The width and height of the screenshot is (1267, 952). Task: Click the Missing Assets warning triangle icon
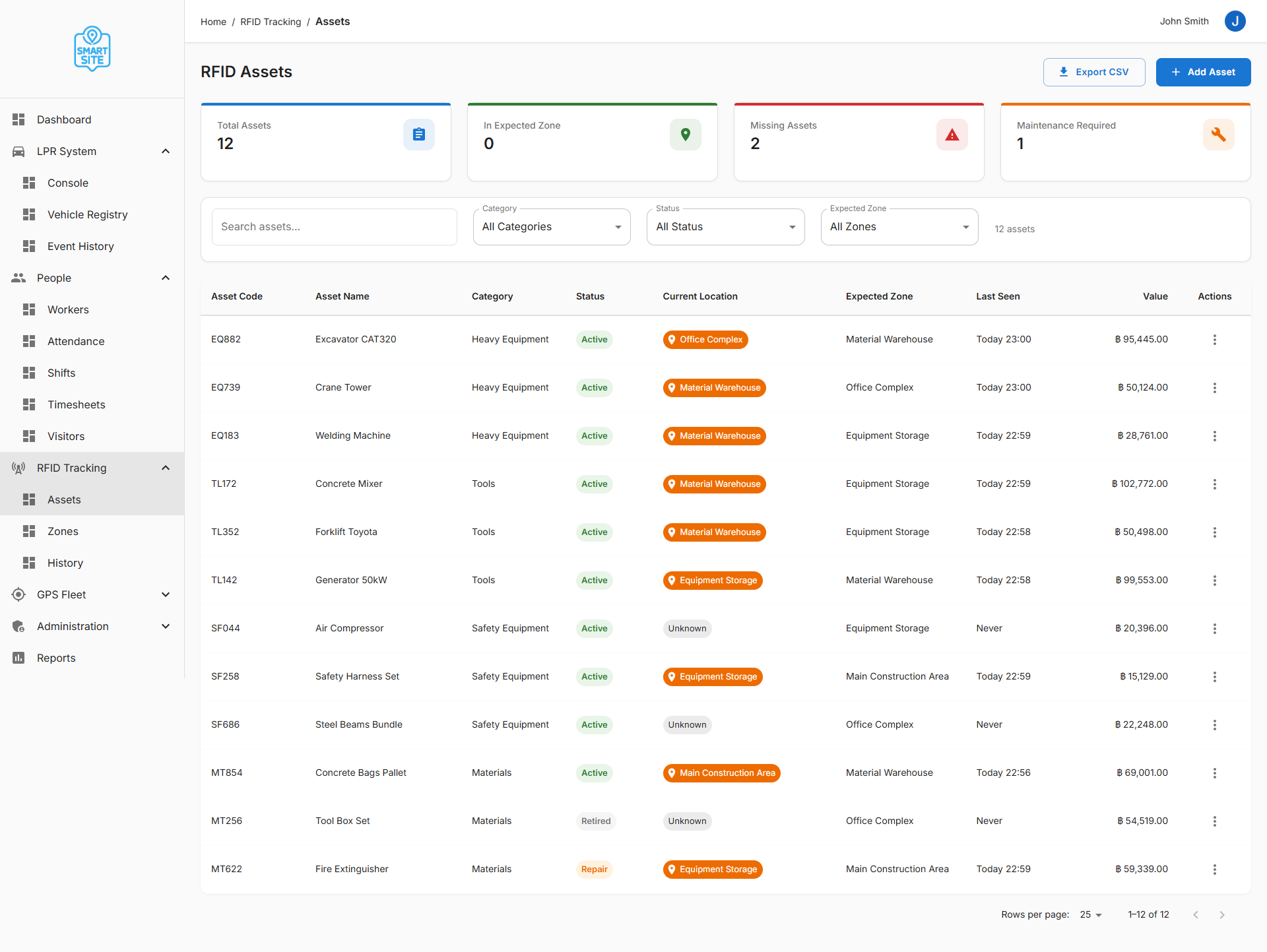pyautogui.click(x=952, y=135)
